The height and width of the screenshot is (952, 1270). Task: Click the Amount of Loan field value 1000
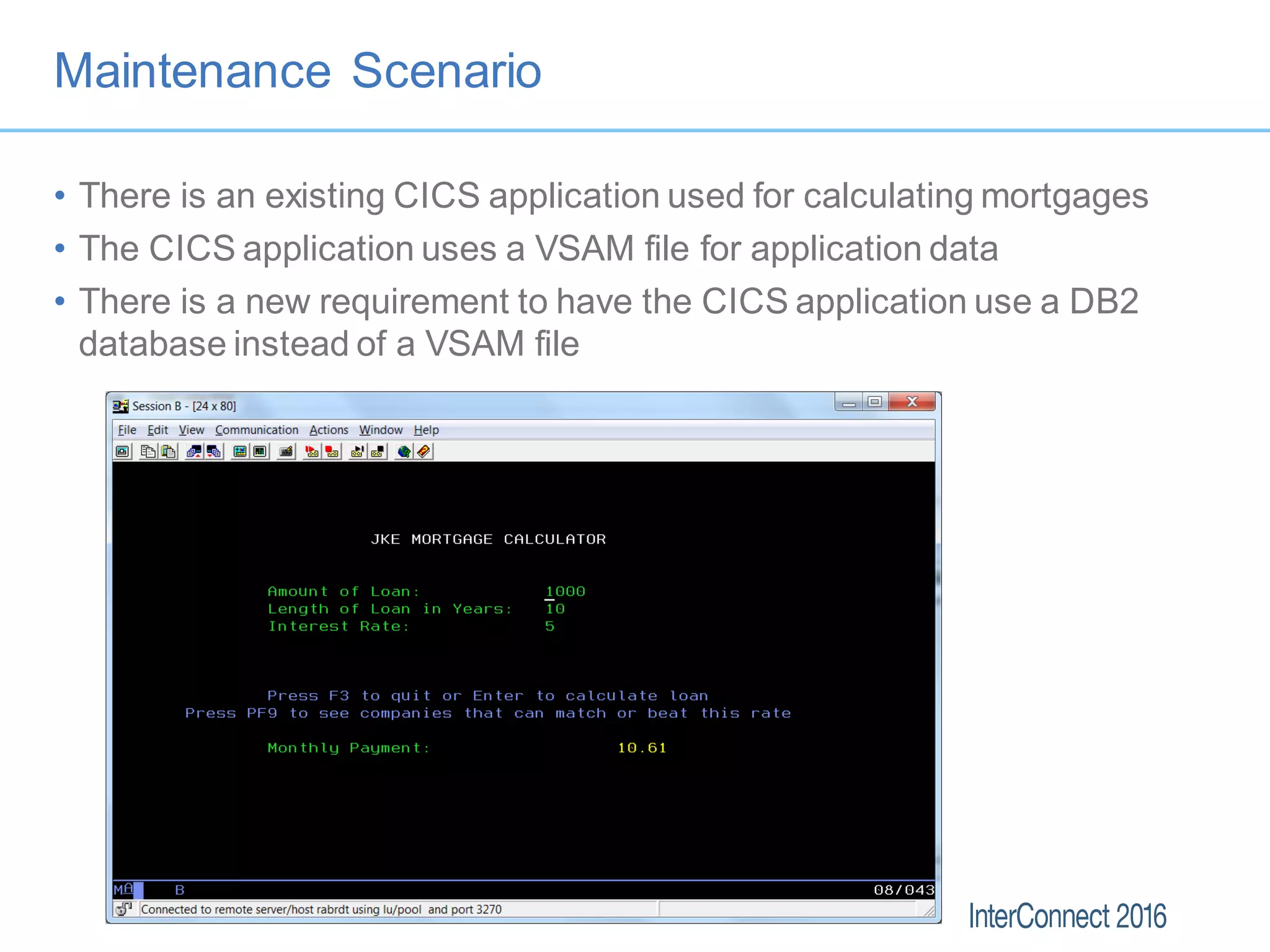click(x=565, y=591)
